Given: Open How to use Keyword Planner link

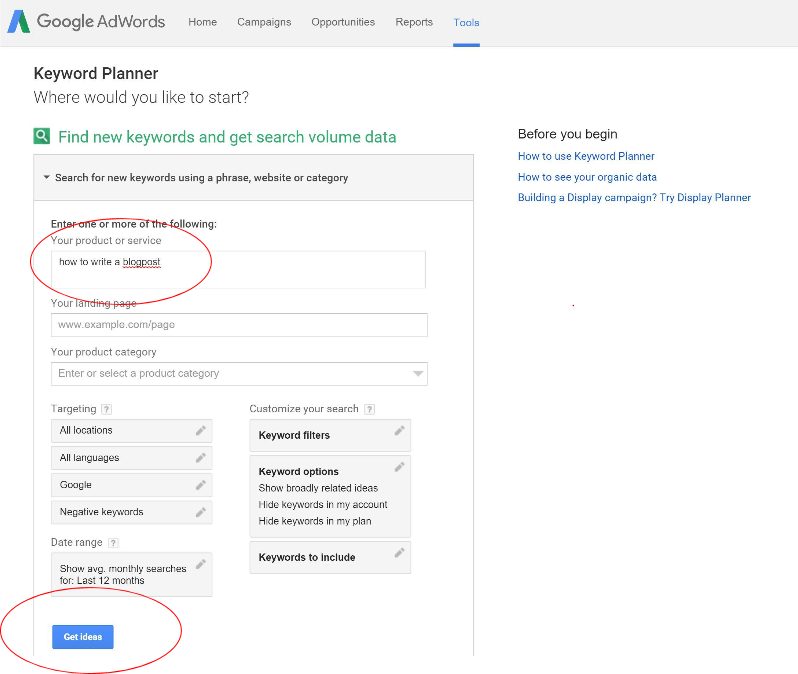Looking at the screenshot, I should click(x=586, y=156).
